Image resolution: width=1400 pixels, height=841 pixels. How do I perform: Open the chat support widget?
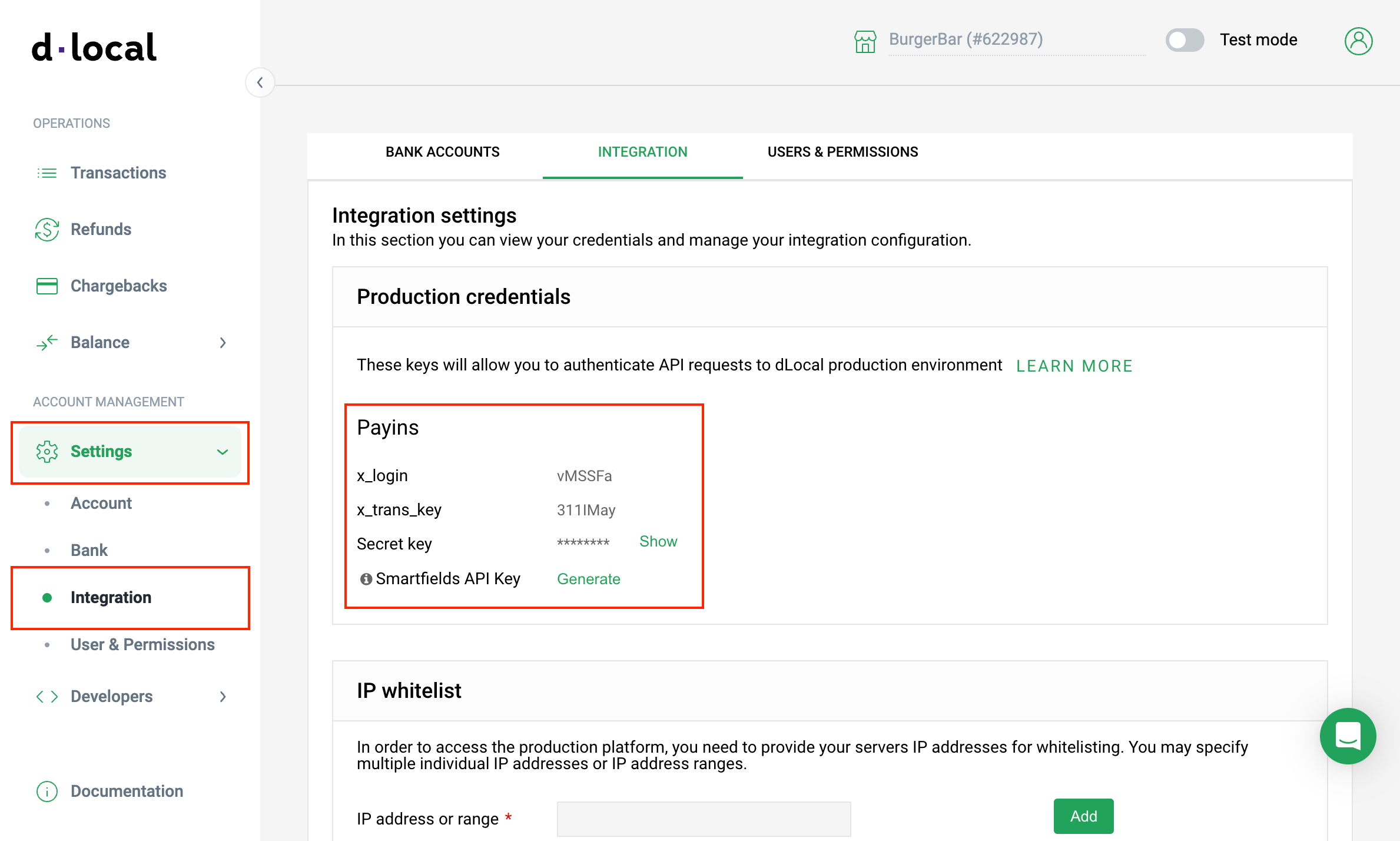click(x=1348, y=736)
